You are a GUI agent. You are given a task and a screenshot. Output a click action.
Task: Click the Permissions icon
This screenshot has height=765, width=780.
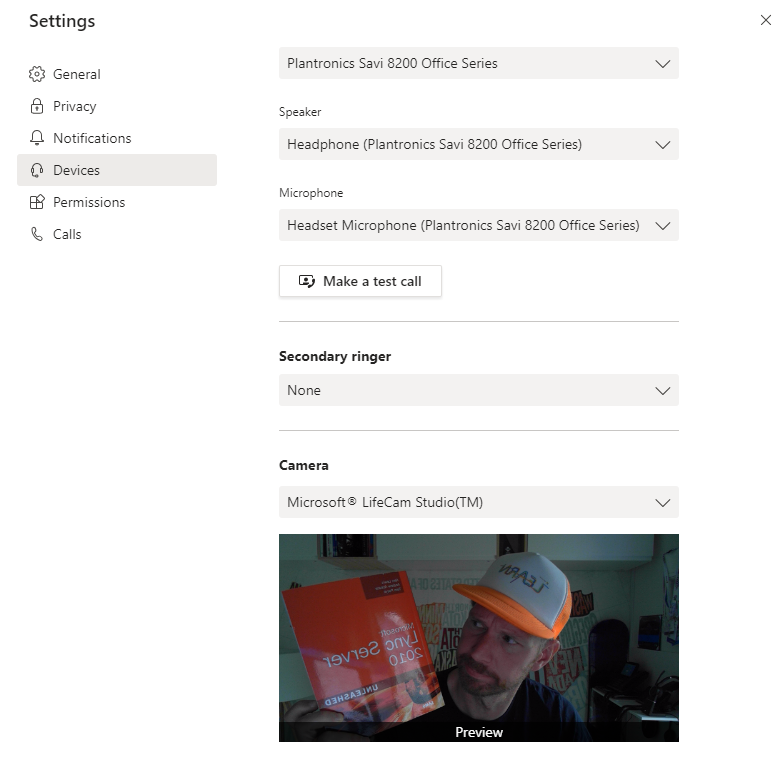(37, 202)
